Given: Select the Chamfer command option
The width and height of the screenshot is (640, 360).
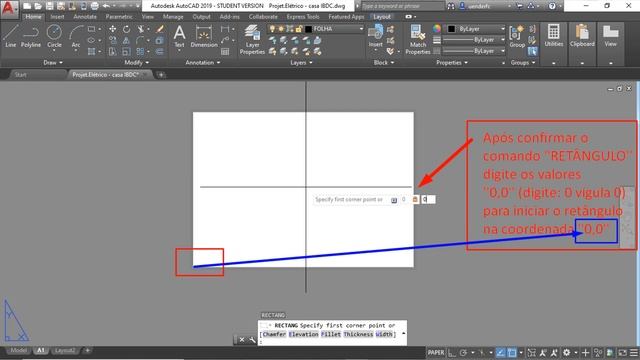Looking at the screenshot, I should [x=273, y=334].
